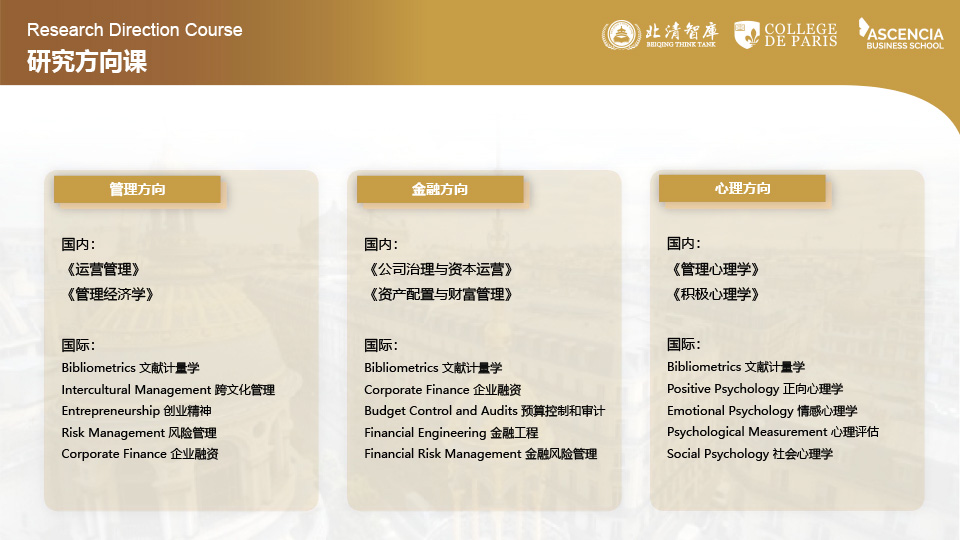Open 《公司治理与资本运营》 course entry
The image size is (960, 540).
coord(439,269)
